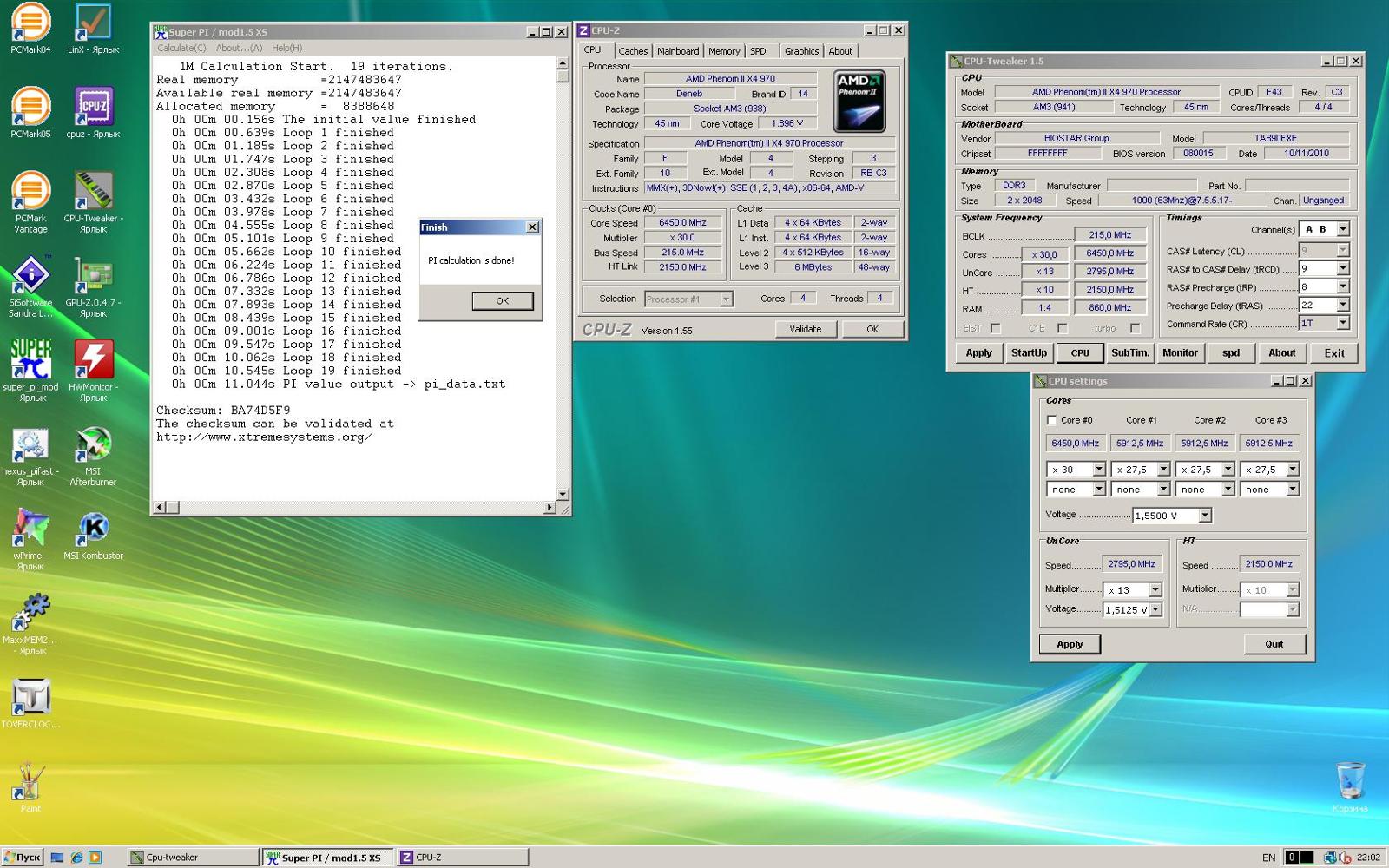The width and height of the screenshot is (1389, 868).
Task: Click OK in the Finish dialog
Action: [x=503, y=300]
